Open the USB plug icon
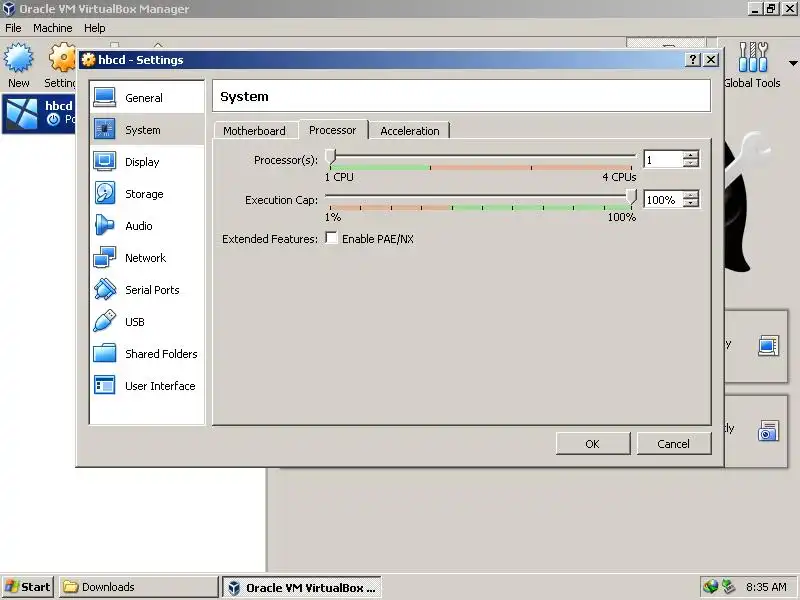Screen dimensions: 800x600 (x=105, y=321)
